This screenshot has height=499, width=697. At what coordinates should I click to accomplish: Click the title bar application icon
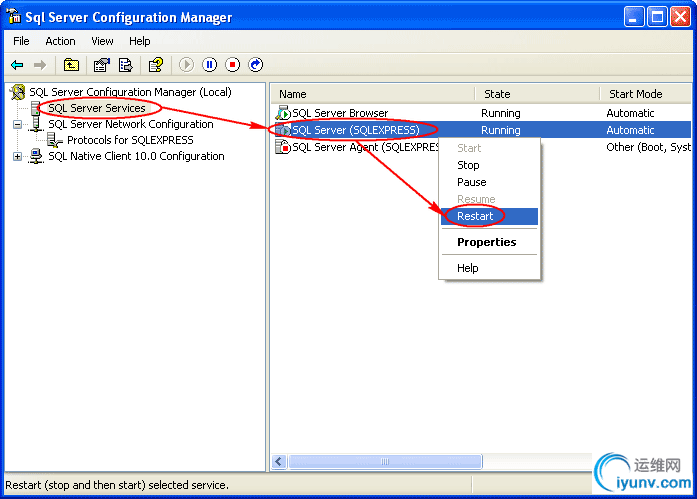[x=13, y=16]
